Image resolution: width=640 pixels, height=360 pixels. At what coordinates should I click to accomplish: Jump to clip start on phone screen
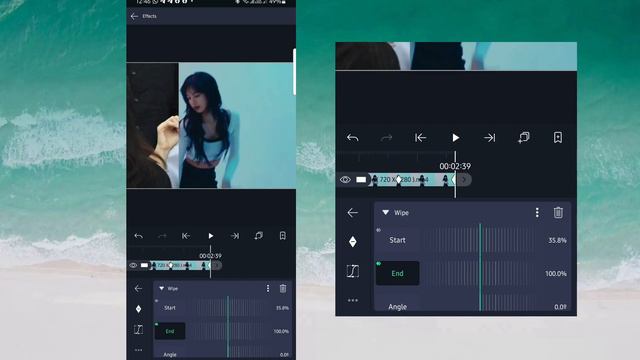(186, 236)
